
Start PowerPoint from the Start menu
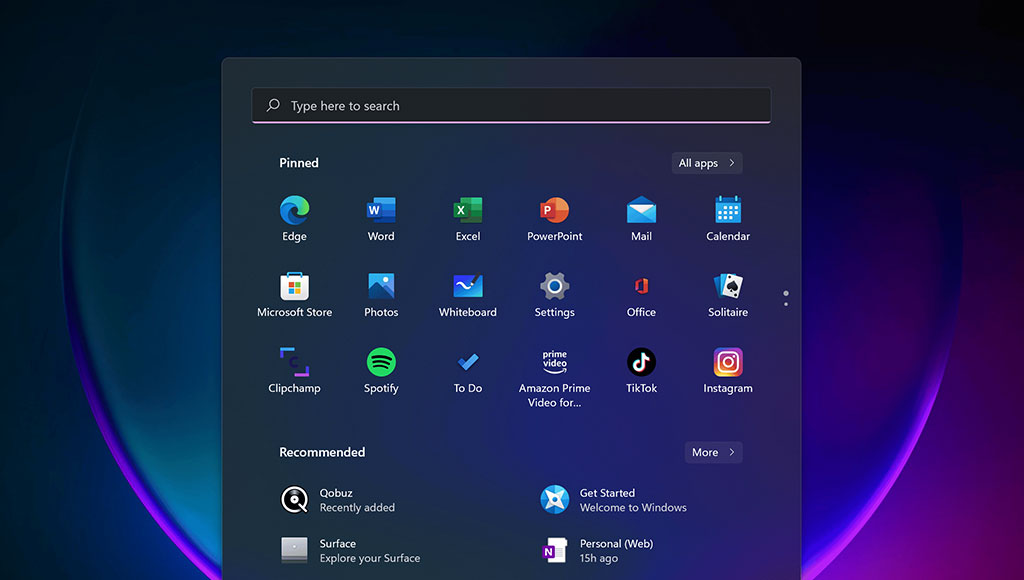click(x=554, y=211)
